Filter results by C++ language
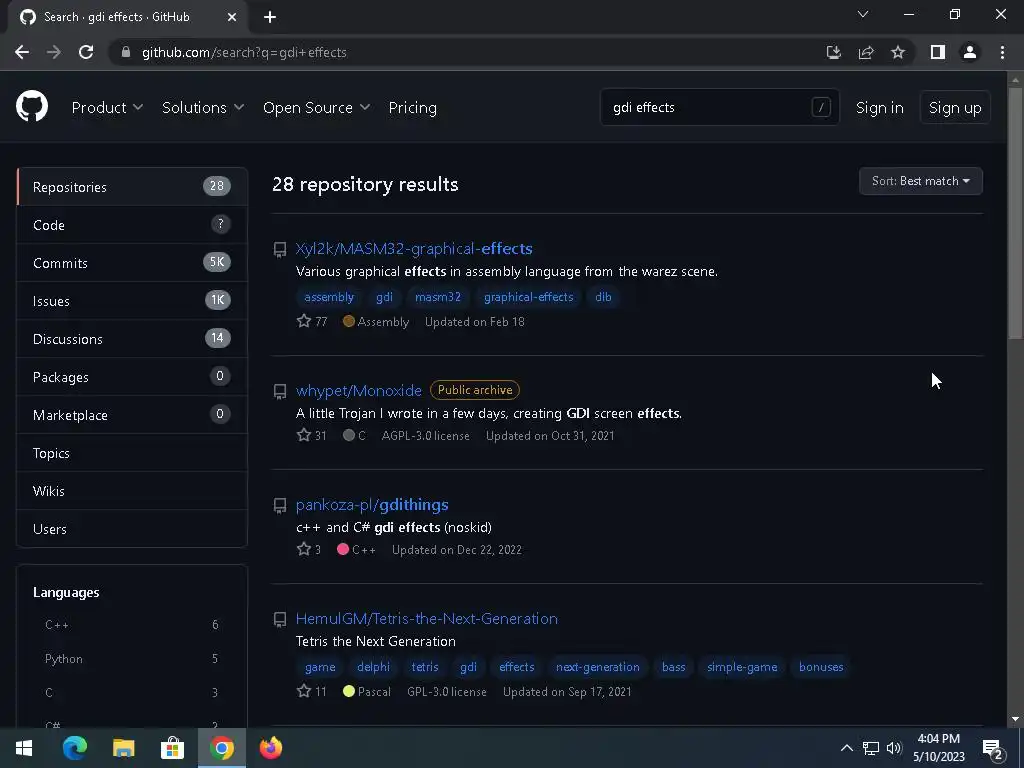Image resolution: width=1024 pixels, height=768 pixels. point(132,625)
